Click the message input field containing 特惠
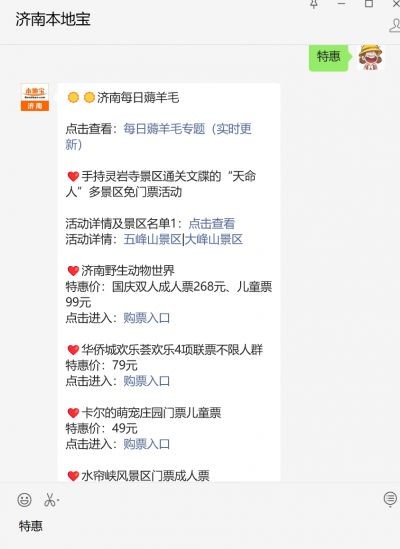The height and width of the screenshot is (549, 400). pyautogui.click(x=200, y=528)
